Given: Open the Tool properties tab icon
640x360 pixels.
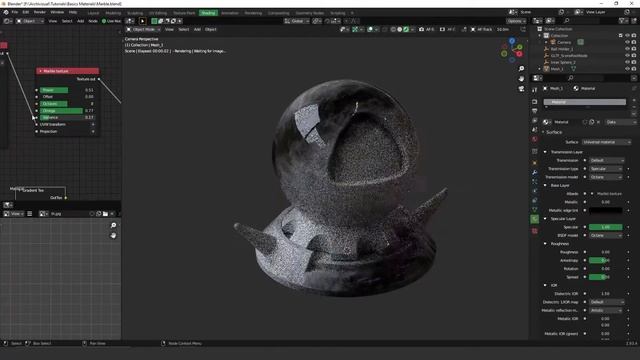Looking at the screenshot, I should pyautogui.click(x=535, y=90).
